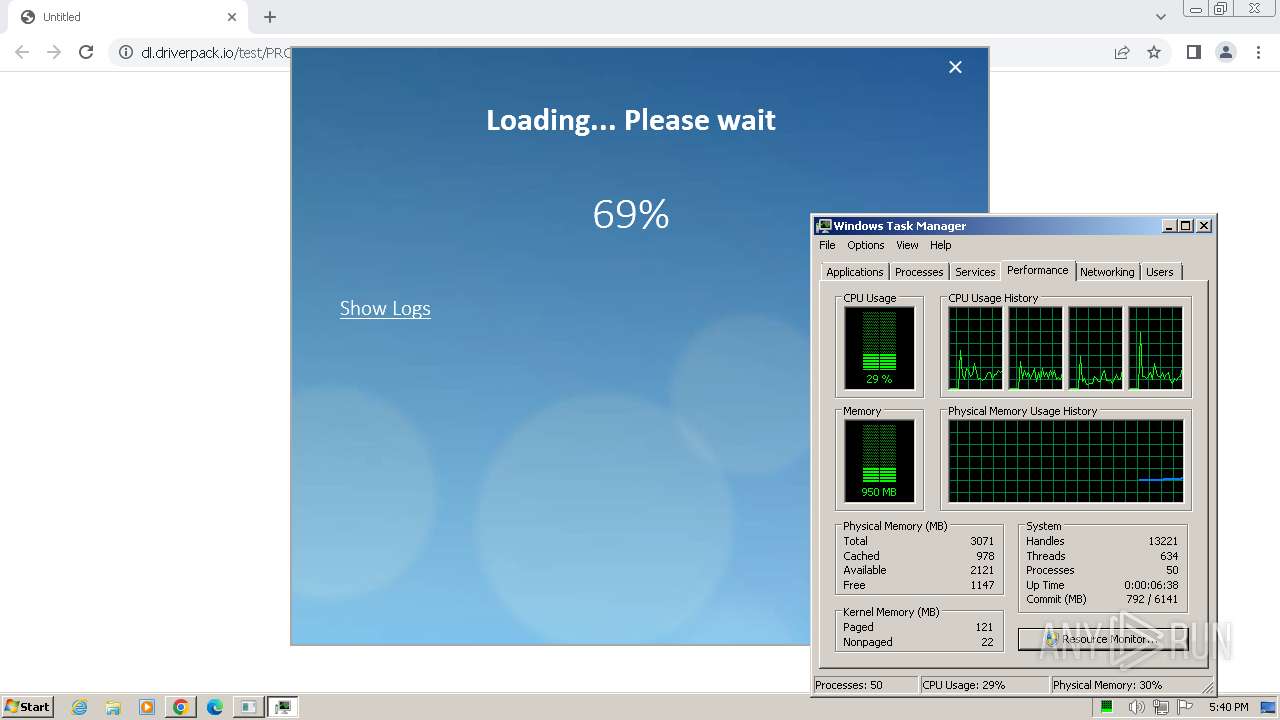Click Task Manager taskbar button
Screen dimensions: 1280x720
coord(283,707)
